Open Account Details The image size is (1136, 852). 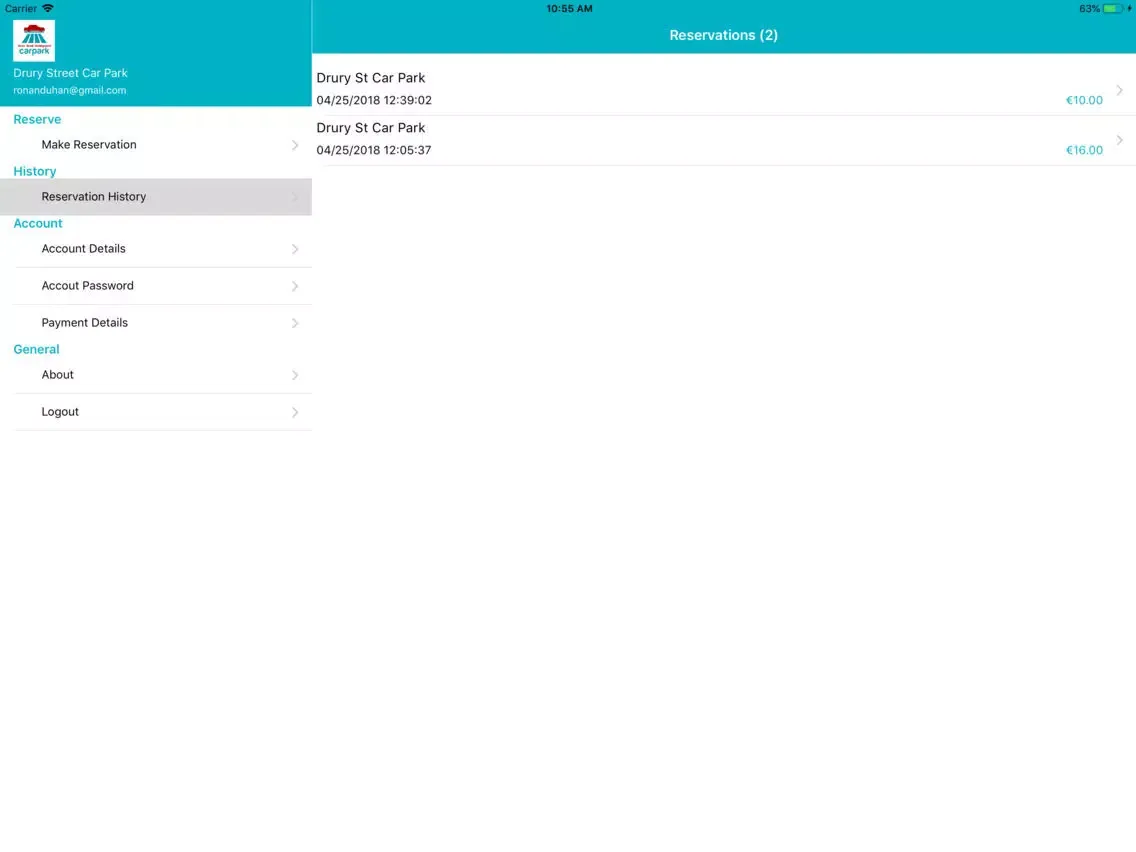pyautogui.click(x=156, y=248)
